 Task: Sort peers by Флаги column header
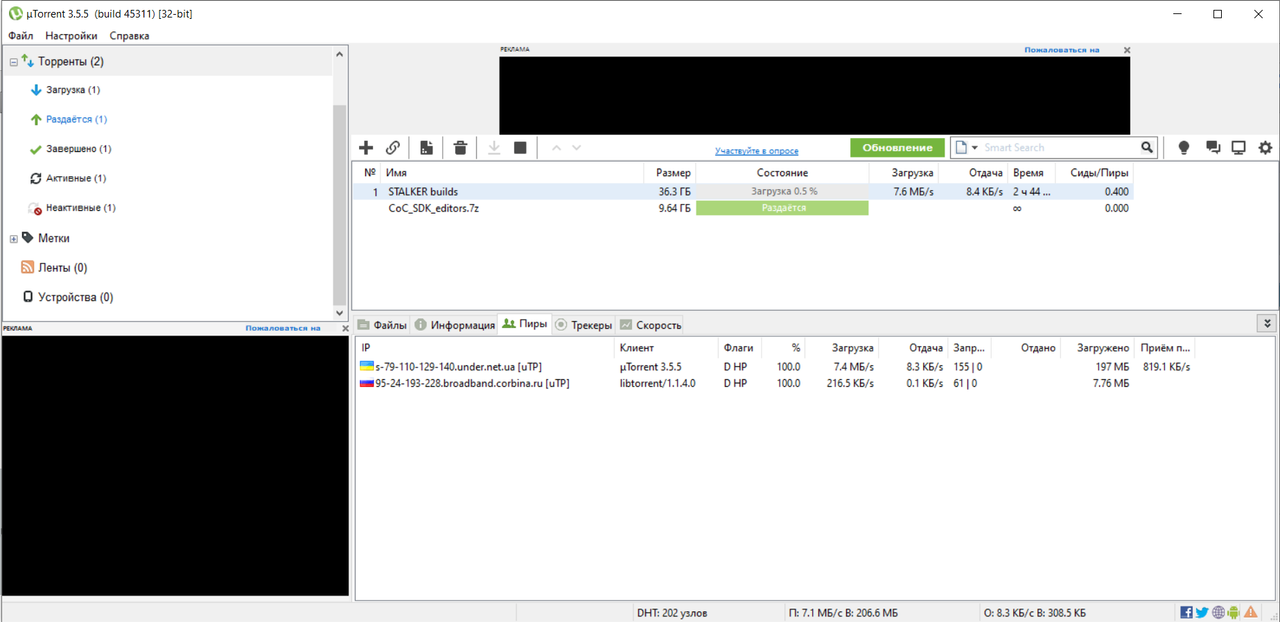click(x=739, y=348)
